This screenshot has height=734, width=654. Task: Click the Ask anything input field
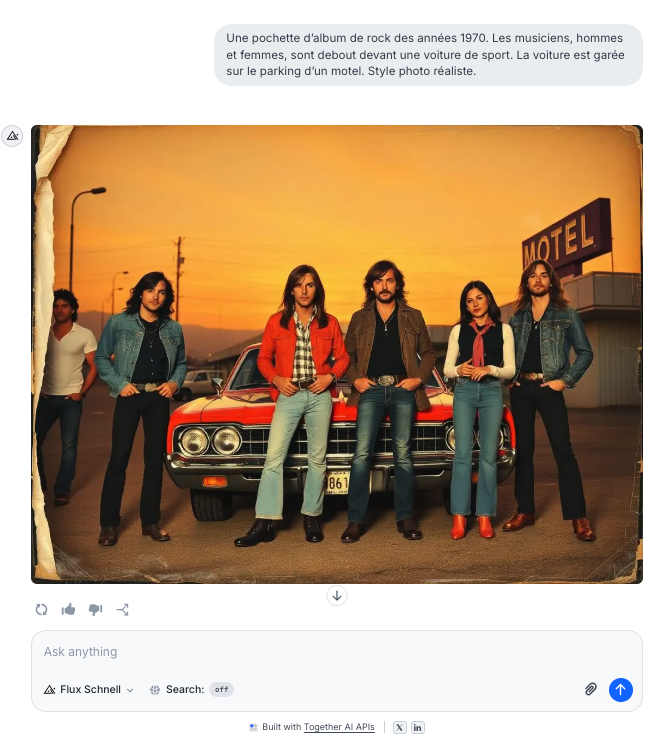point(337,652)
